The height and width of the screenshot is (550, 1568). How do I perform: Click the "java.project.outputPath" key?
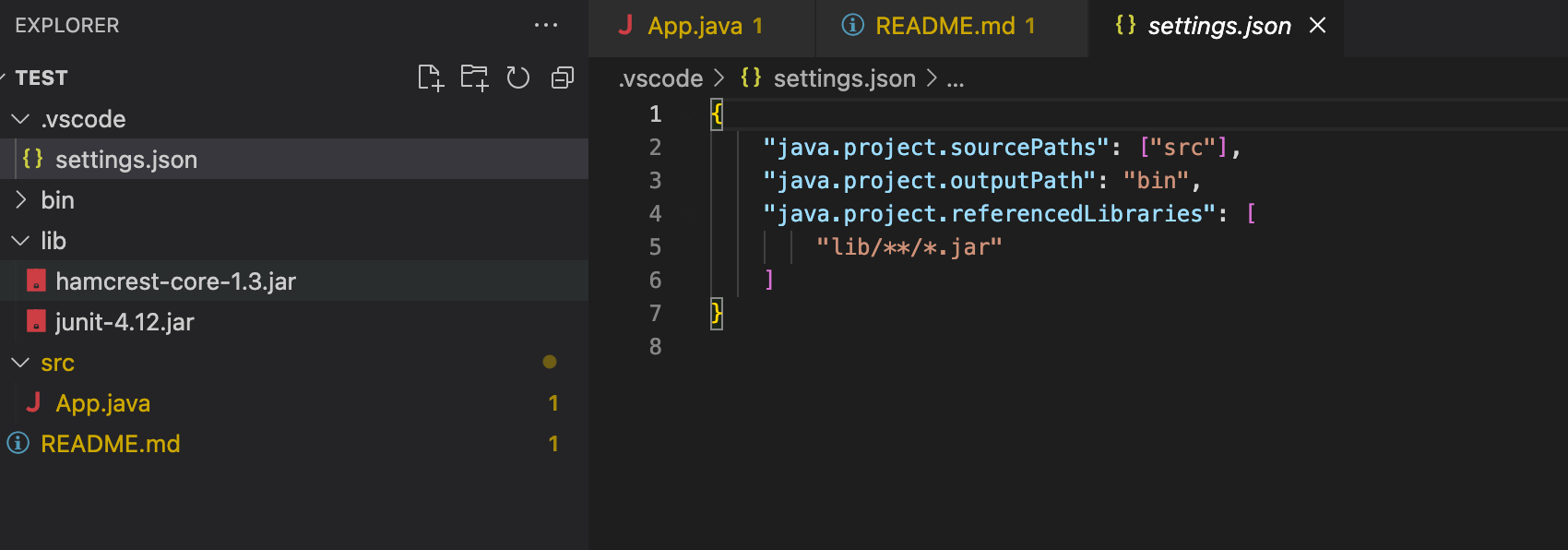[929, 180]
